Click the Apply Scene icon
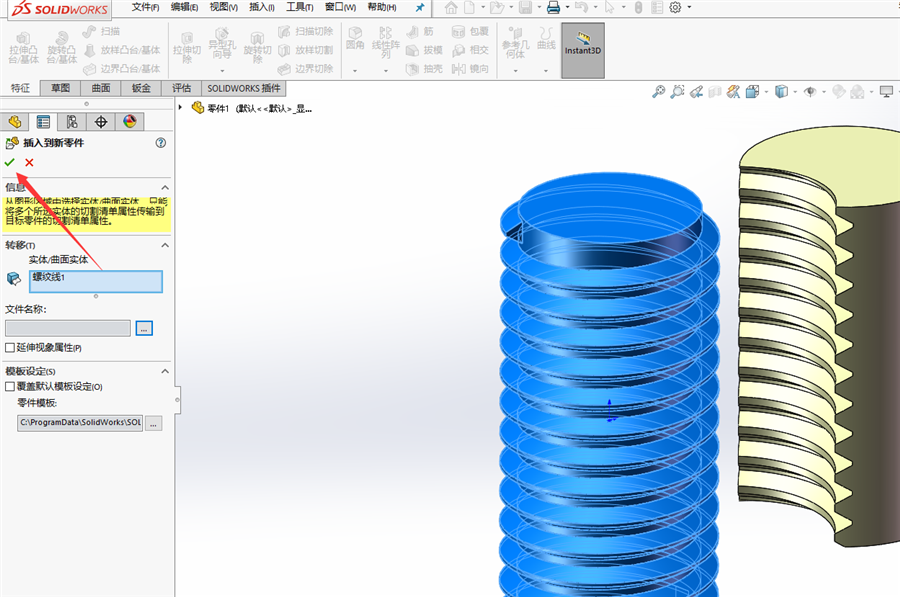Viewport: 900px width, 597px height. coord(858,91)
